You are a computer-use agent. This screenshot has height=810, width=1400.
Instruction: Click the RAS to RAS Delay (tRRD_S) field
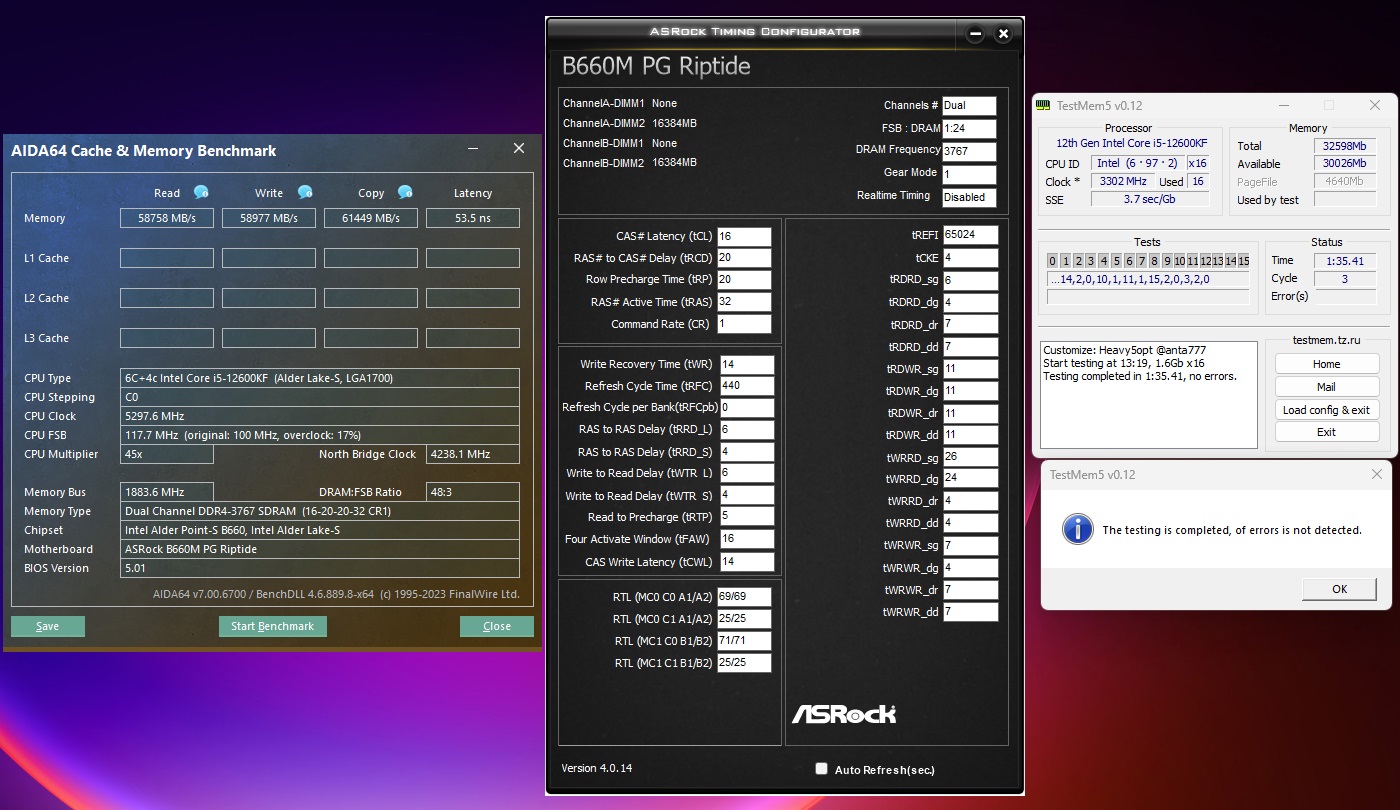click(746, 452)
